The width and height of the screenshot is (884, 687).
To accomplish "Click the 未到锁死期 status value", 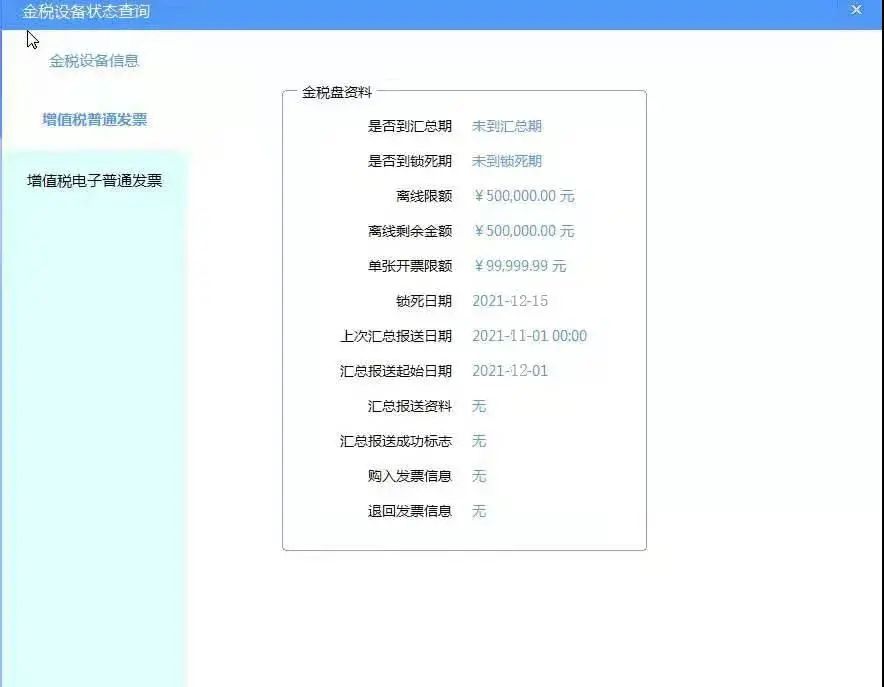I will (x=506, y=162).
